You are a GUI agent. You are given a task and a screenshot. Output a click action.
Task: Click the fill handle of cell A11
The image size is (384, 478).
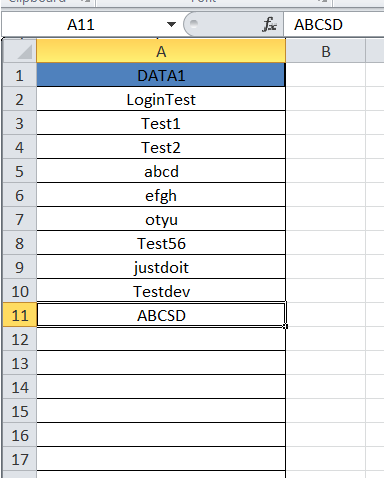[285, 326]
